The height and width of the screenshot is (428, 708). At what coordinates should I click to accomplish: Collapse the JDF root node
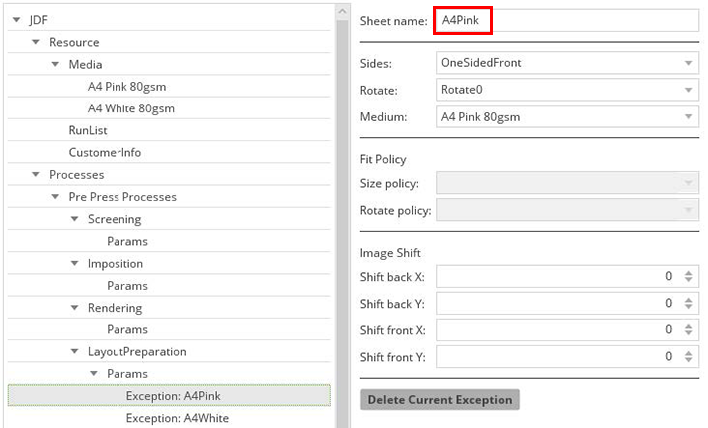tap(17, 20)
